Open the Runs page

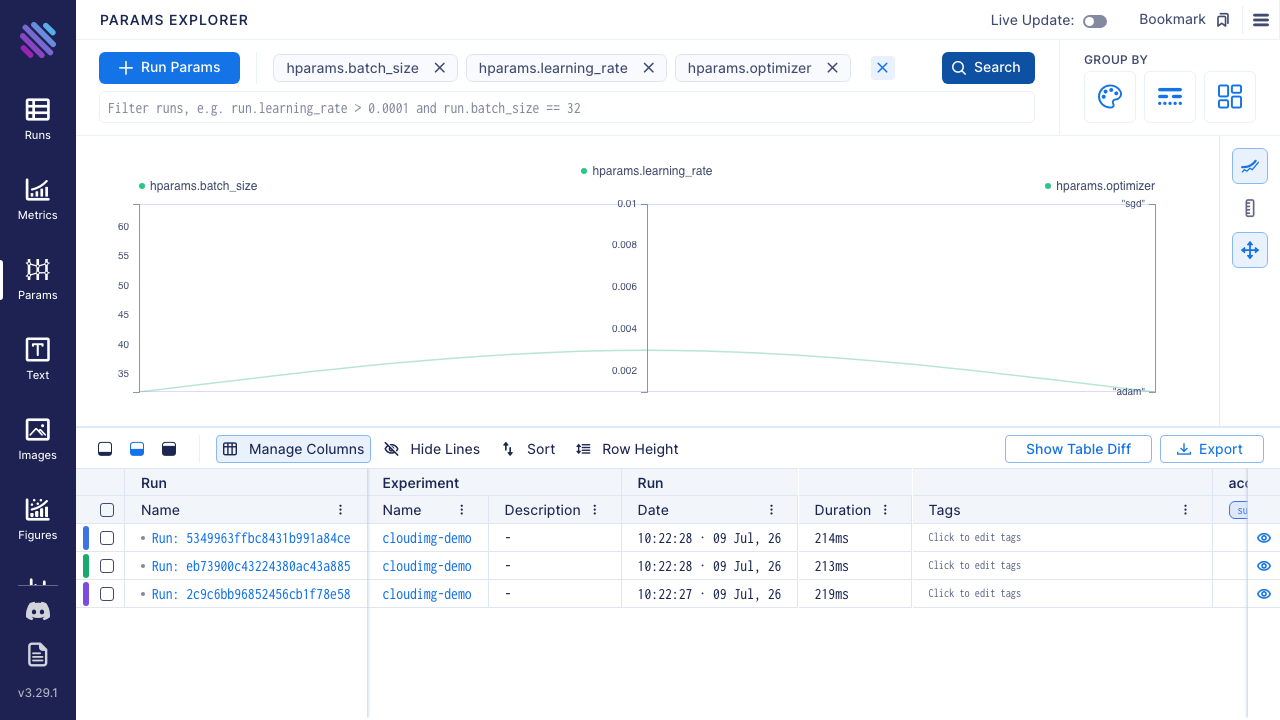pos(38,120)
